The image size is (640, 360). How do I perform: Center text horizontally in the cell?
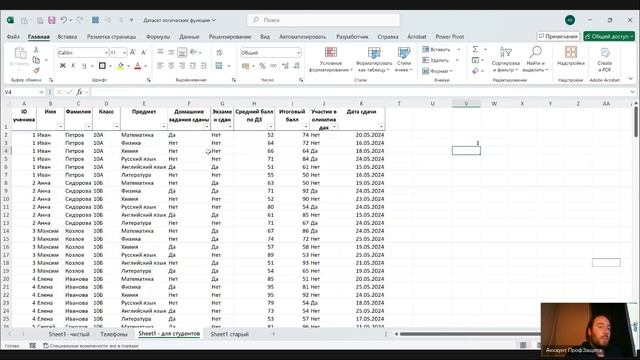coord(171,66)
